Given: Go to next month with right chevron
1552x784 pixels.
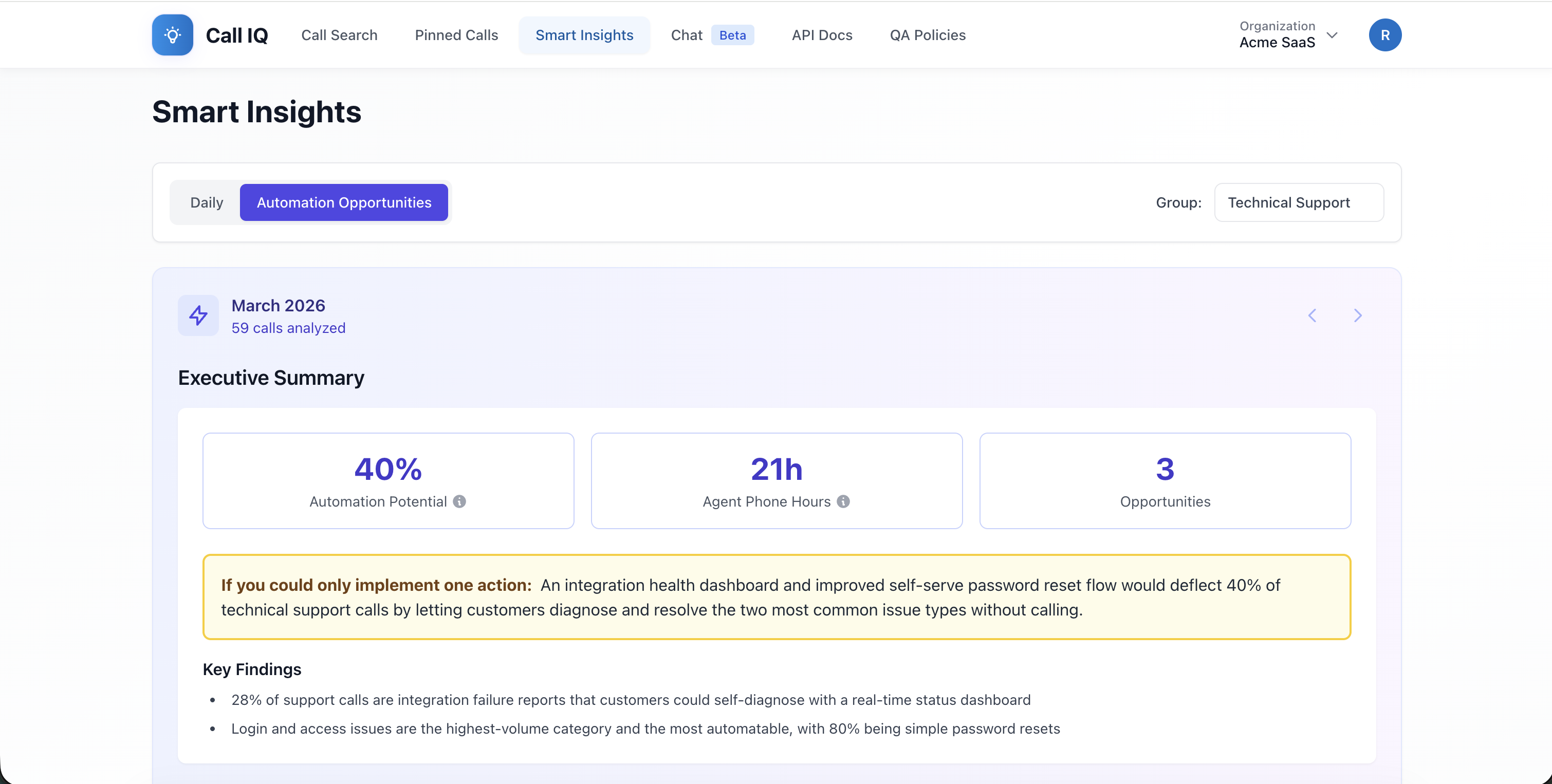Looking at the screenshot, I should coord(1357,315).
